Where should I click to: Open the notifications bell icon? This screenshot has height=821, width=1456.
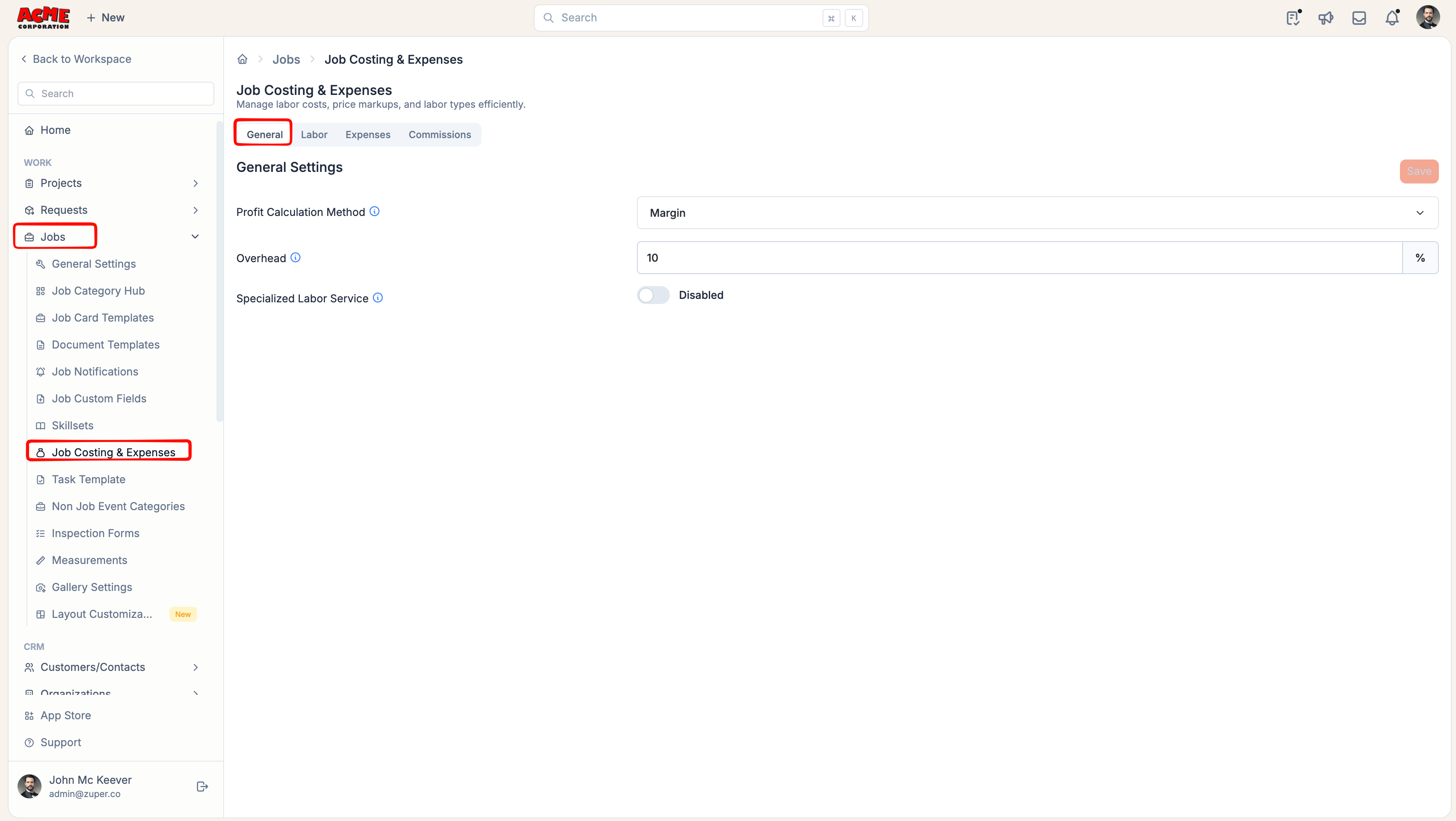(x=1391, y=18)
